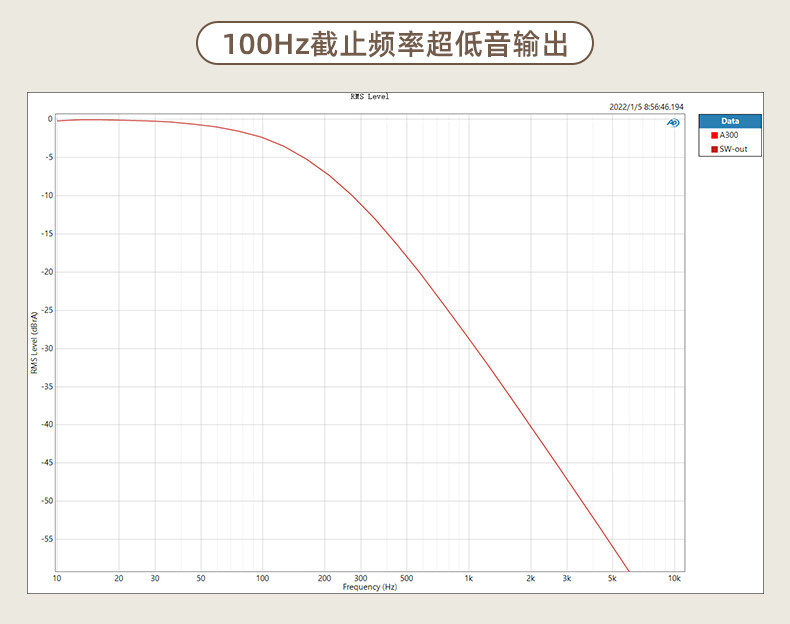Click the 100 tick label on frequency axis
Image resolution: width=790 pixels, height=624 pixels.
pyautogui.click(x=262, y=578)
